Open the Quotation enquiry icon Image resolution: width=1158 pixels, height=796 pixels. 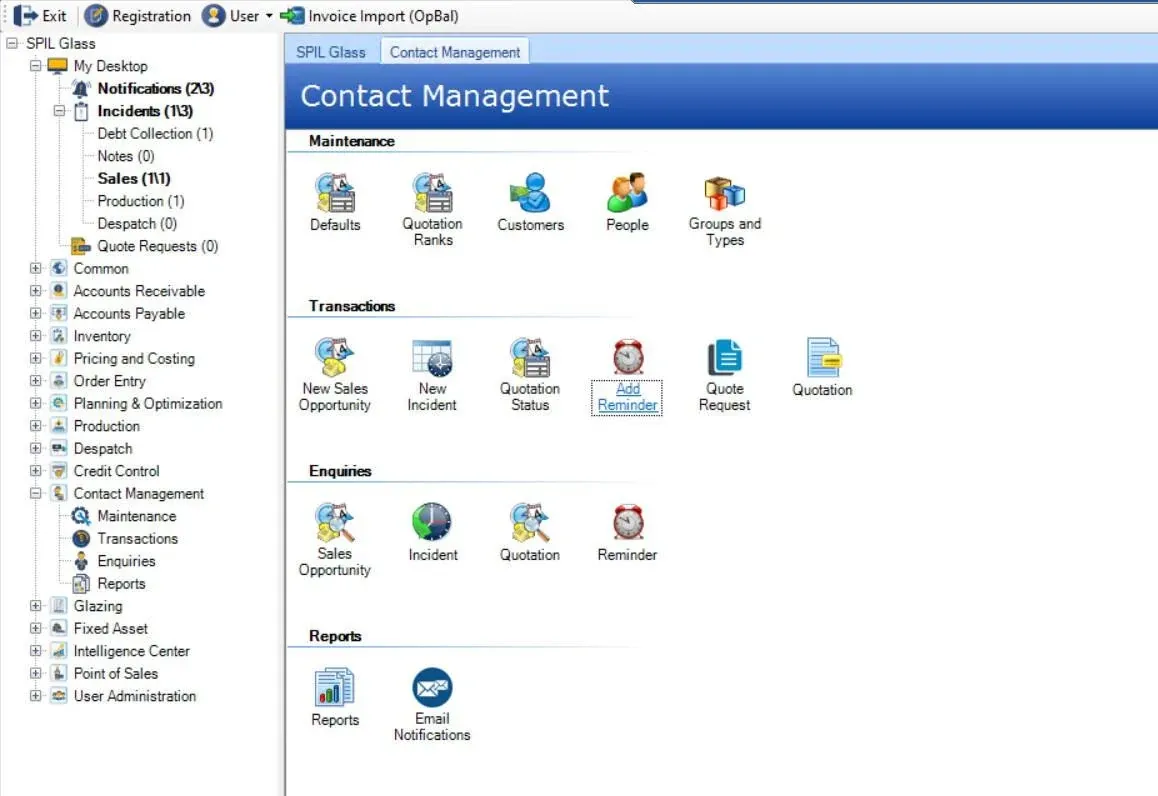pyautogui.click(x=530, y=522)
